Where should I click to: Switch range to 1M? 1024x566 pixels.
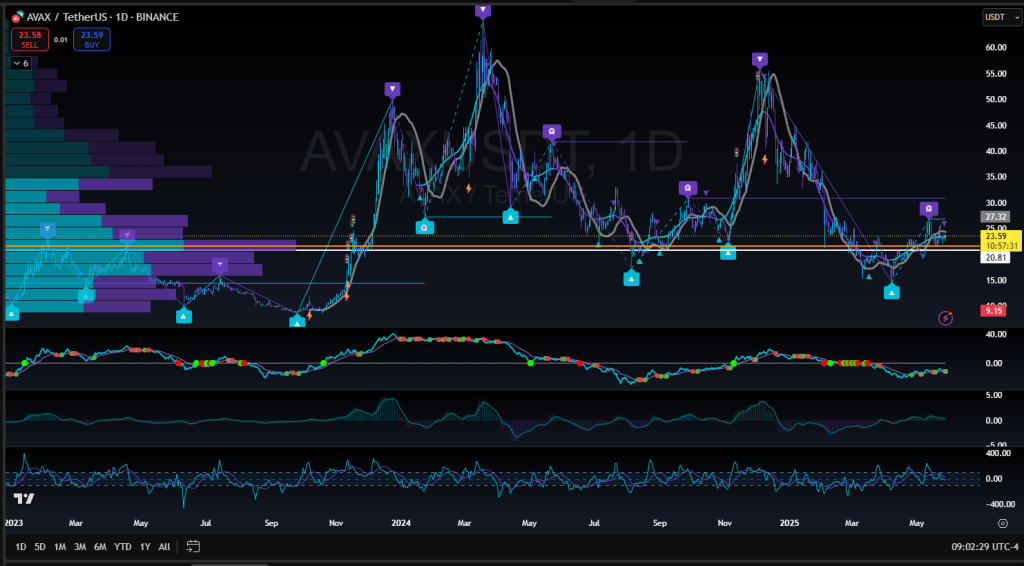[x=59, y=546]
